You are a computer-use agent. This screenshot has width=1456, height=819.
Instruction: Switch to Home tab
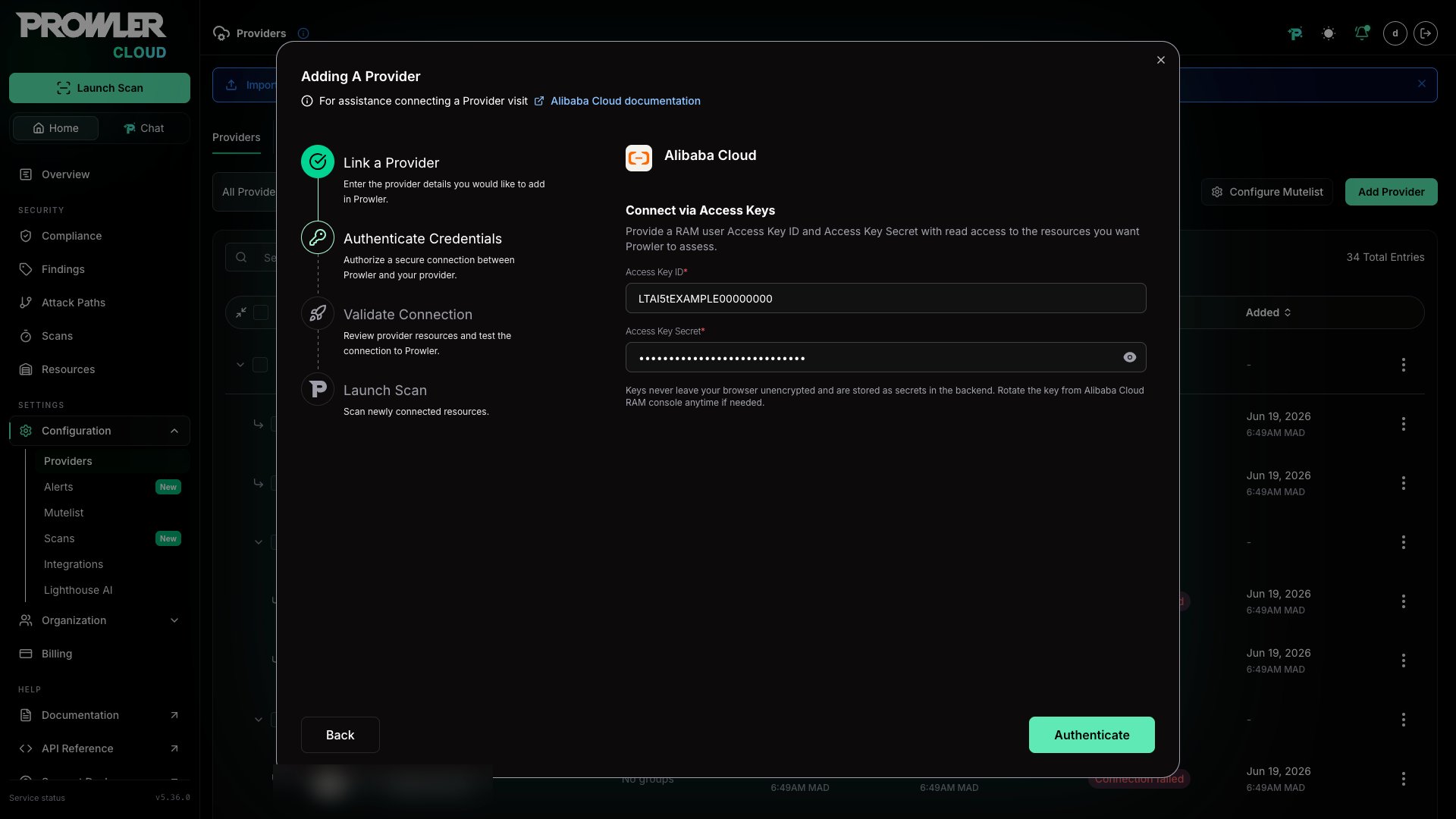tap(55, 128)
